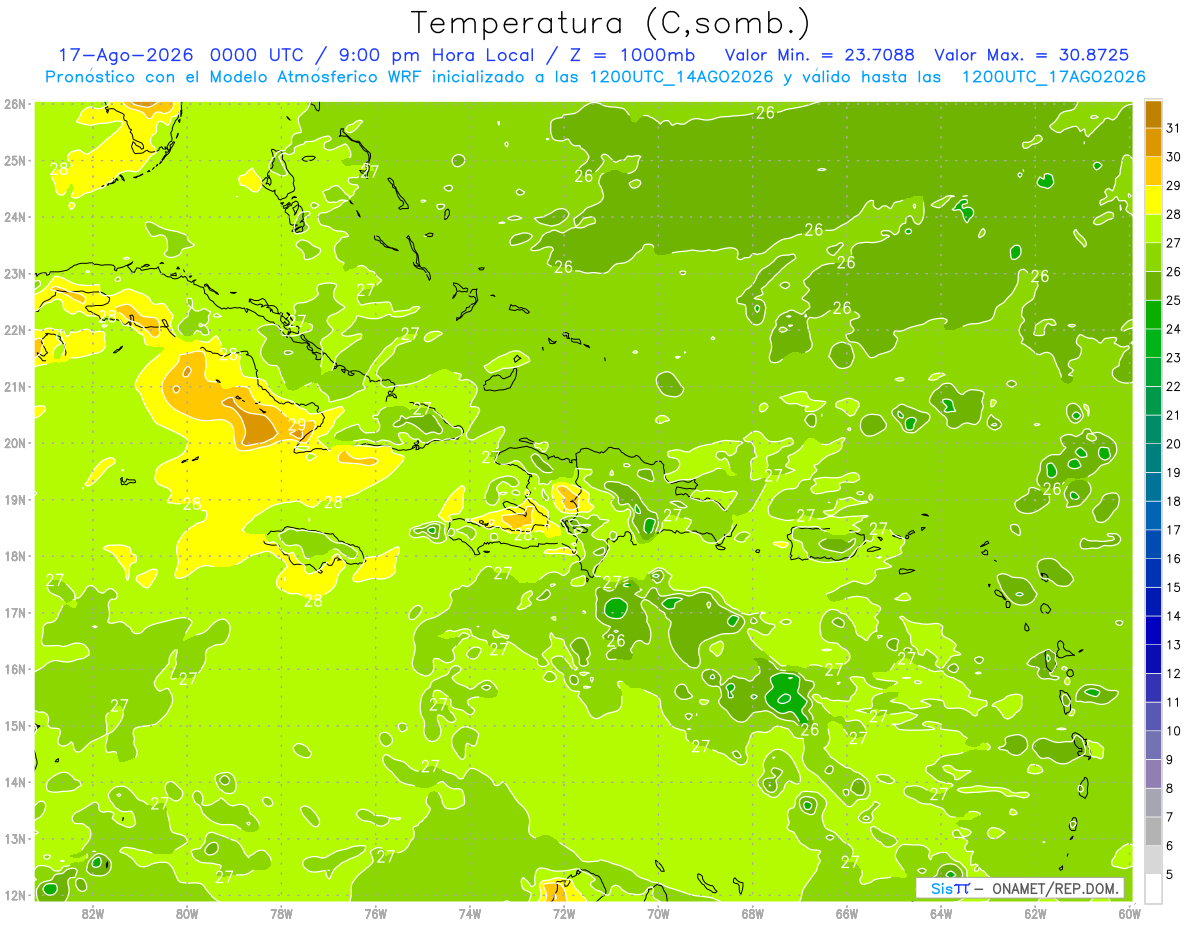This screenshot has width=1200, height=927.
Task: Click the '72W' longitude axis label
Action: click(564, 913)
